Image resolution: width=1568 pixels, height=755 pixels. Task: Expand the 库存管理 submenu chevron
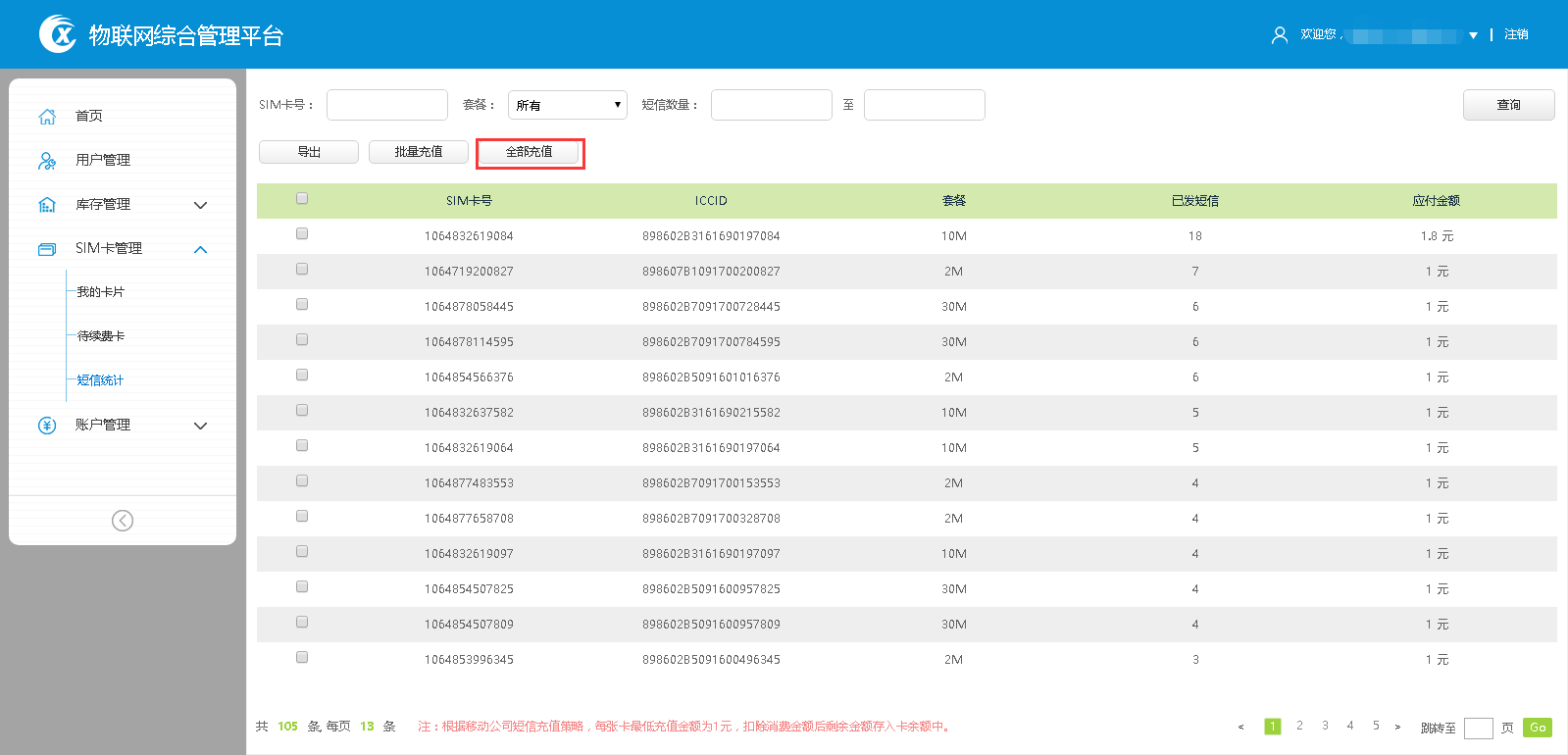[x=201, y=205]
